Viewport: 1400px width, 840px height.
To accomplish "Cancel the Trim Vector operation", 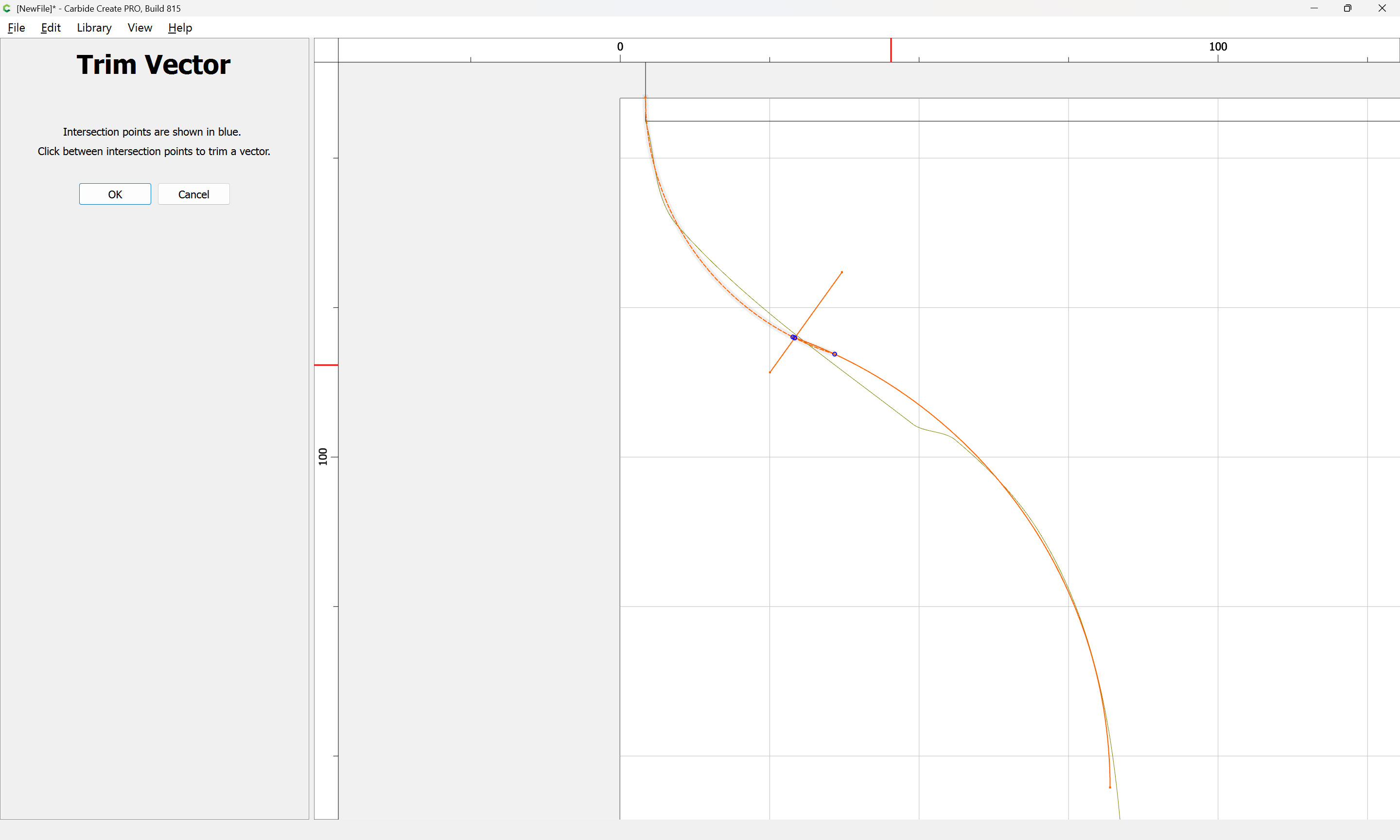I will (x=193, y=194).
